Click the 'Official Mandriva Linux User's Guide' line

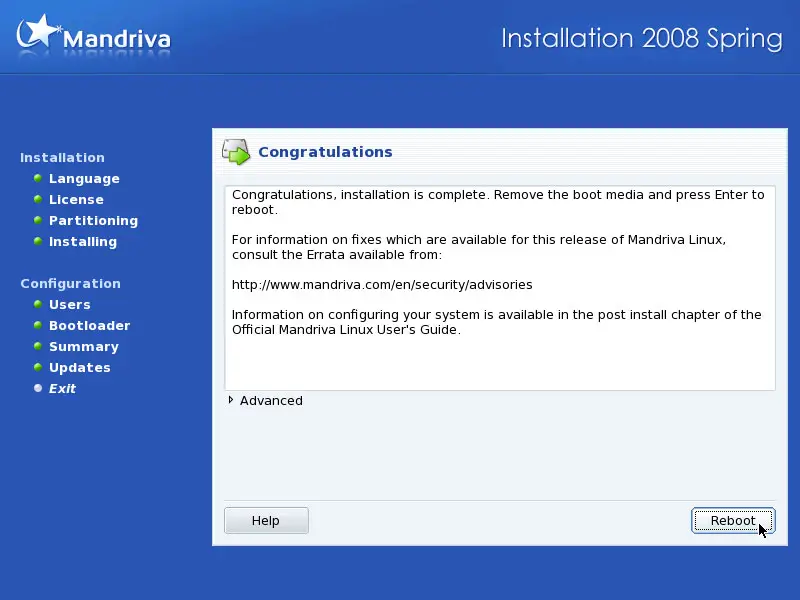pos(346,330)
